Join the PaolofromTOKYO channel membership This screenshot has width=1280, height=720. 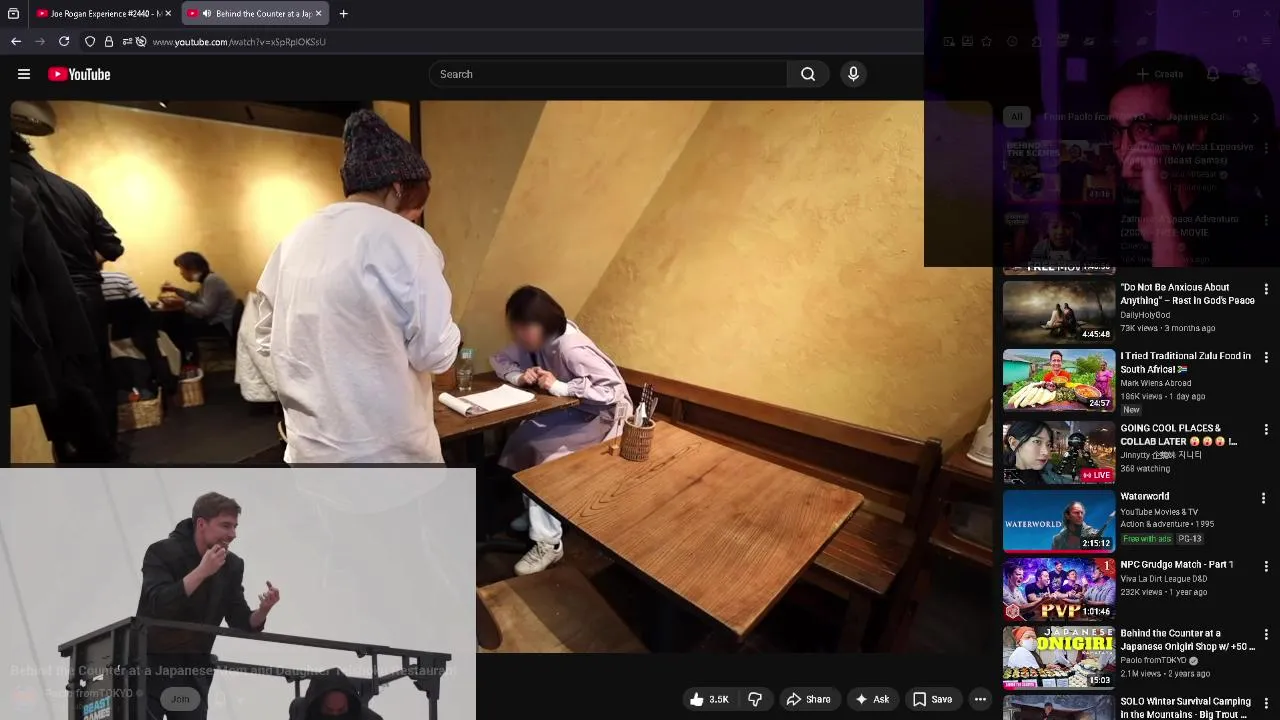[x=180, y=699]
